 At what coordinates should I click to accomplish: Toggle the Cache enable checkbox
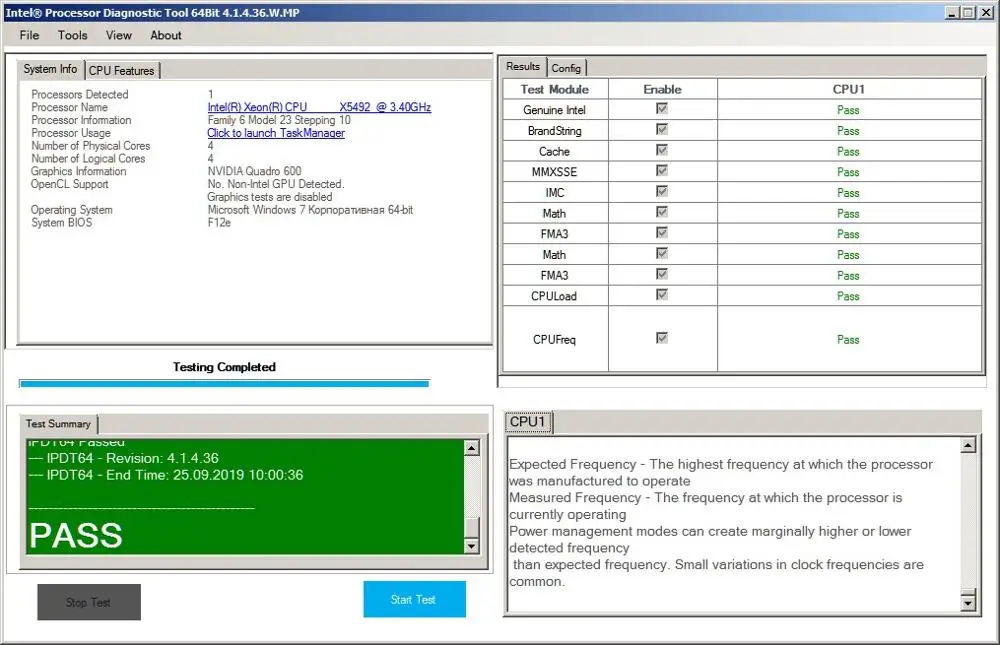[662, 150]
